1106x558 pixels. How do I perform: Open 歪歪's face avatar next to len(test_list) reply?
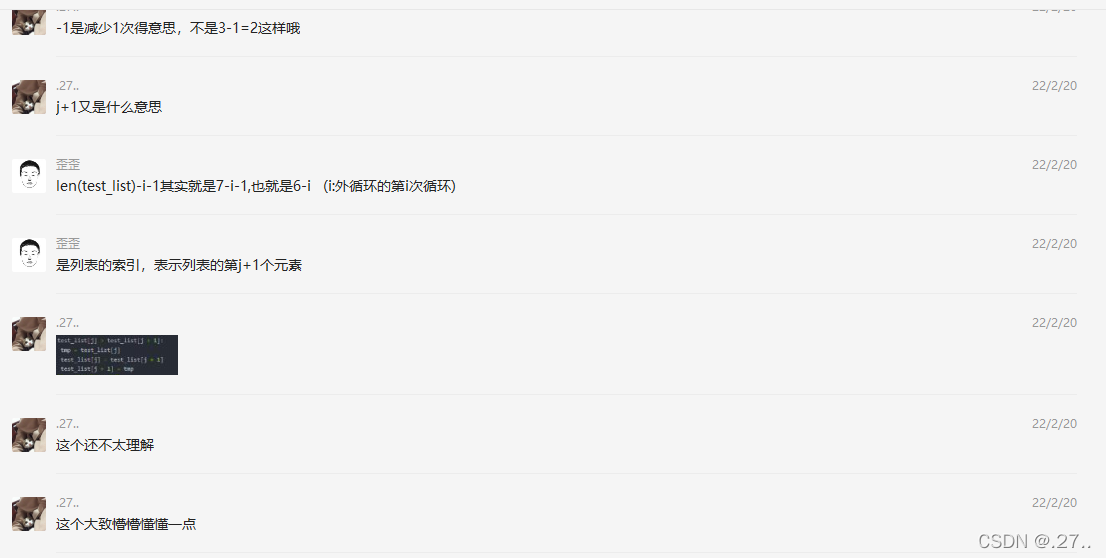[x=29, y=176]
